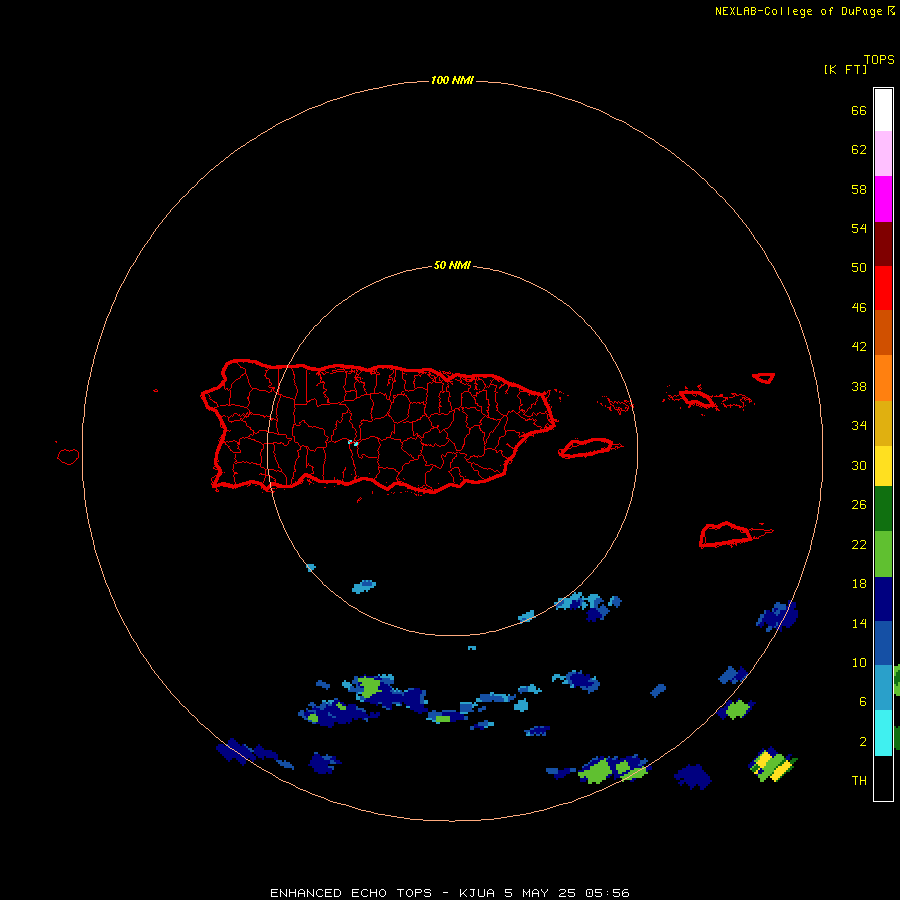Image resolution: width=900 pixels, height=900 pixels.
Task: Click the dark green legend swatch
Action: [883, 509]
